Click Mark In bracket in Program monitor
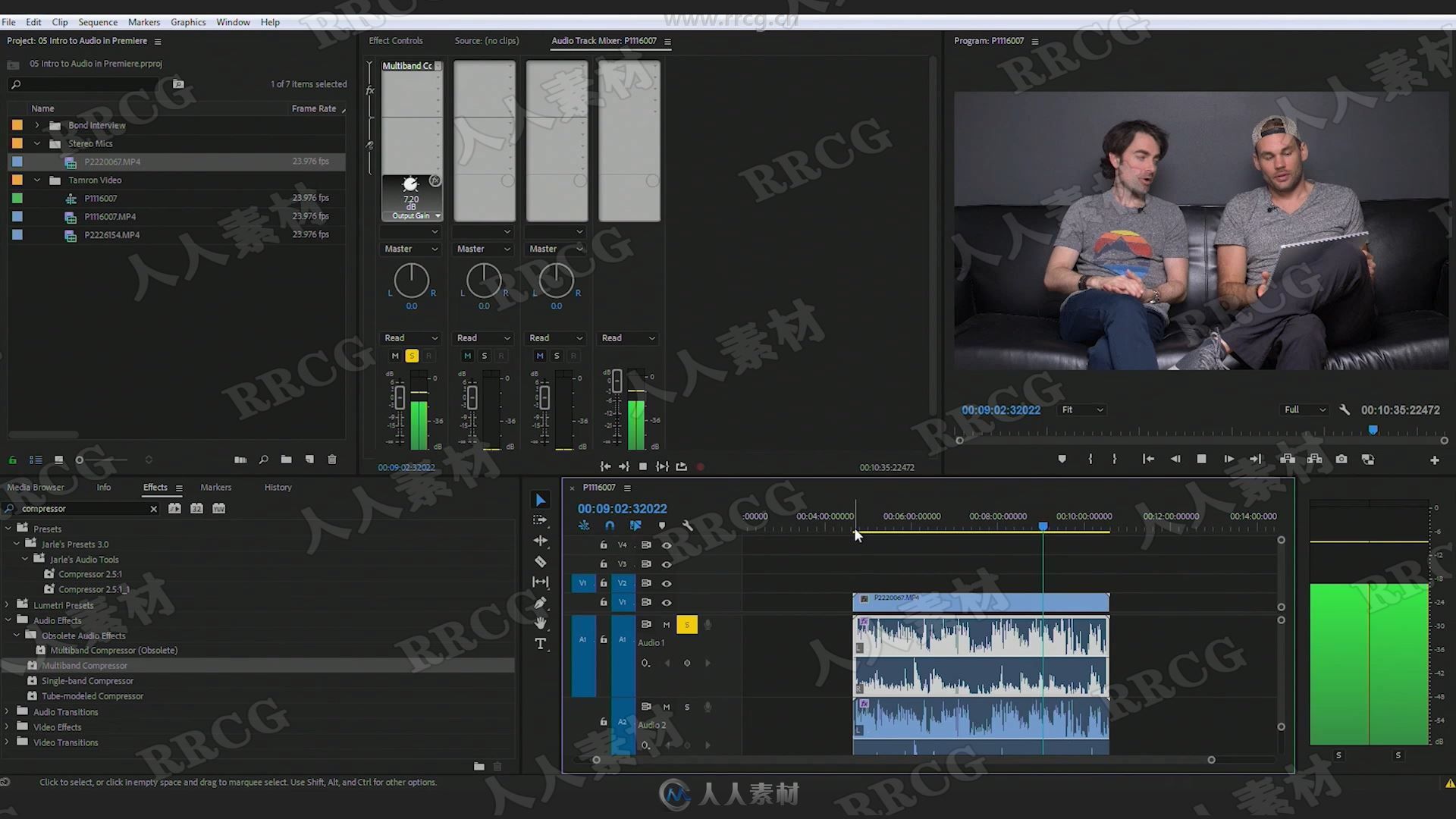 click(1090, 460)
